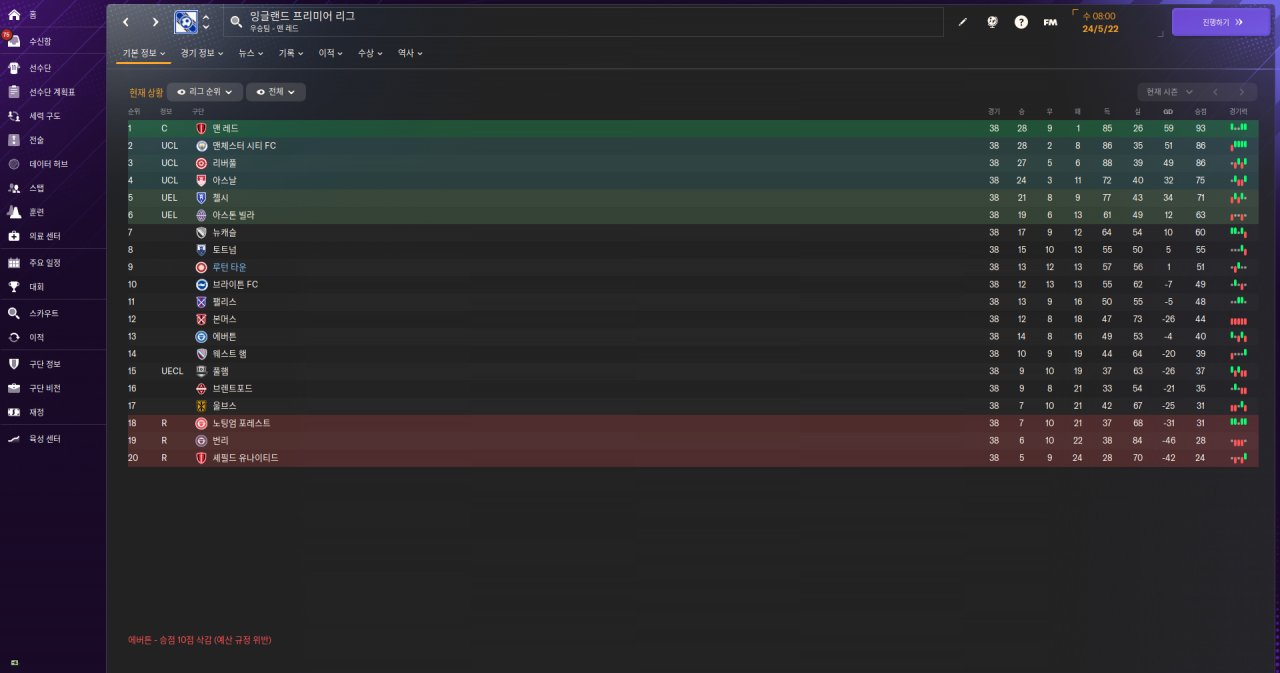Open the 수신함 inbox icon

[x=13, y=42]
